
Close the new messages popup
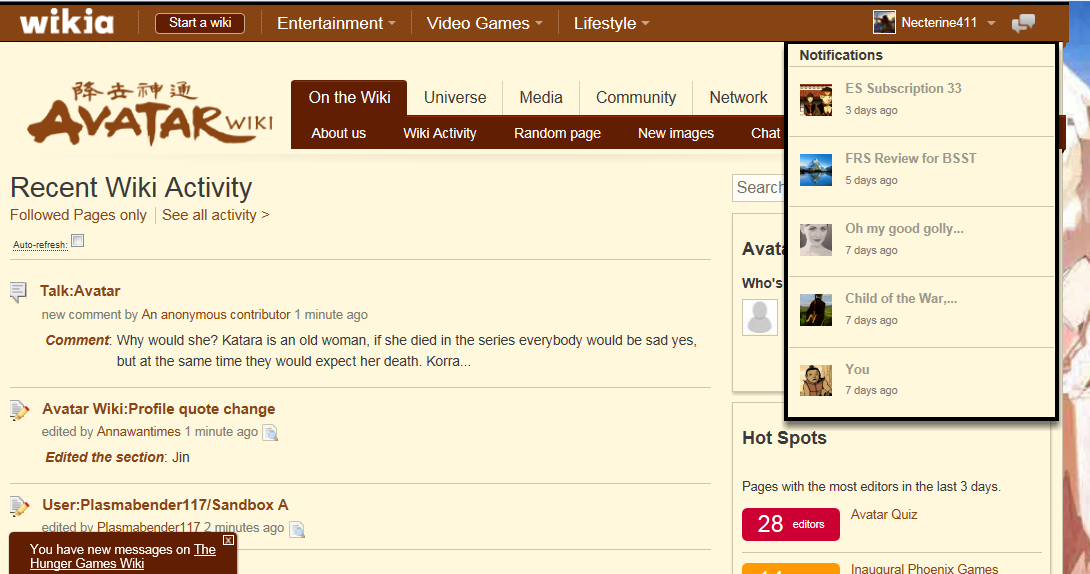click(x=228, y=540)
